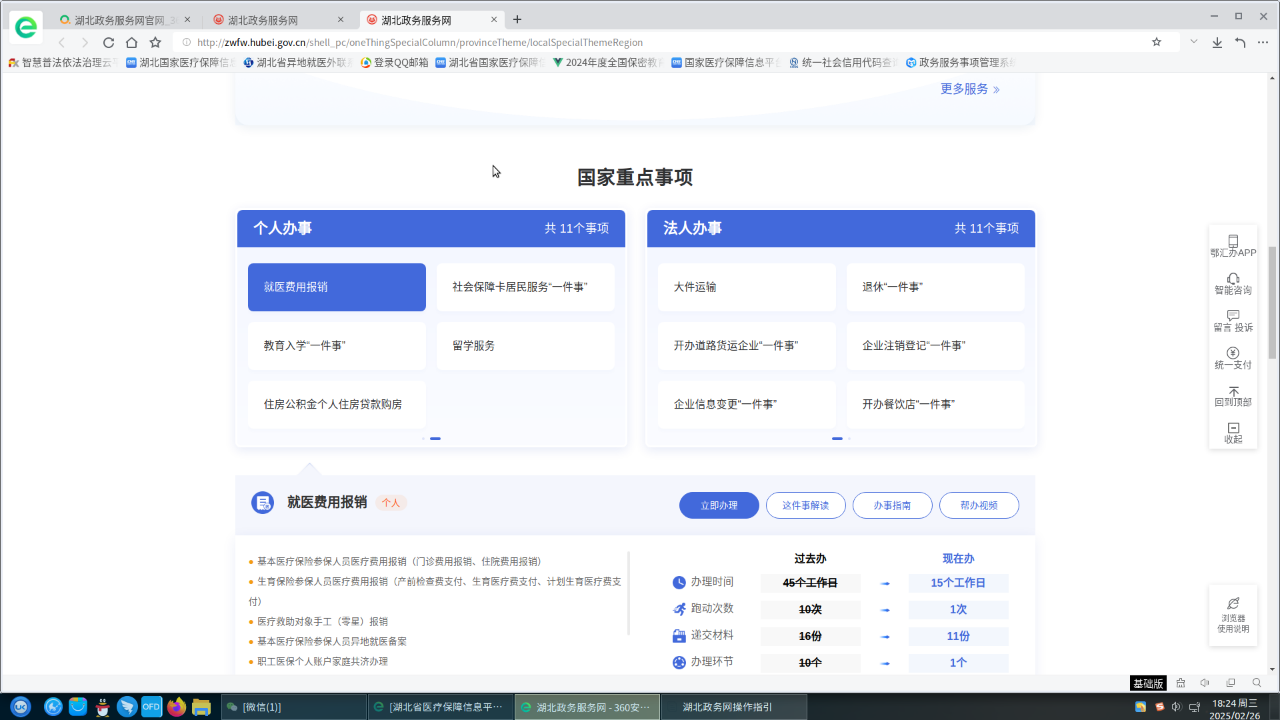Image resolution: width=1280 pixels, height=720 pixels.
Task: Switch to the first 湖北政务服务网官网 tab
Action: click(x=119, y=20)
